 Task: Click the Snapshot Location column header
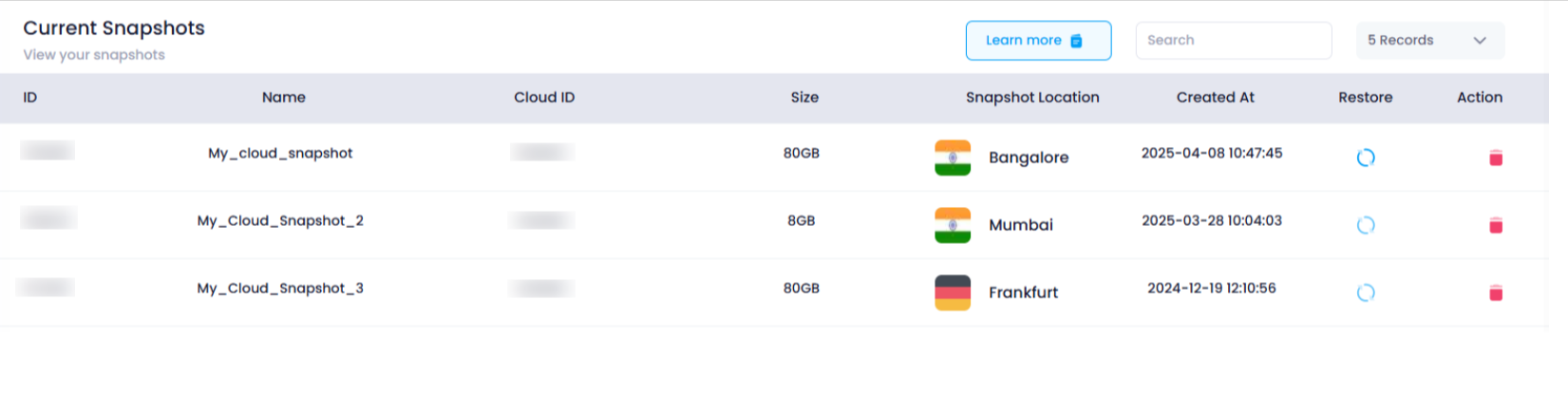(1032, 98)
